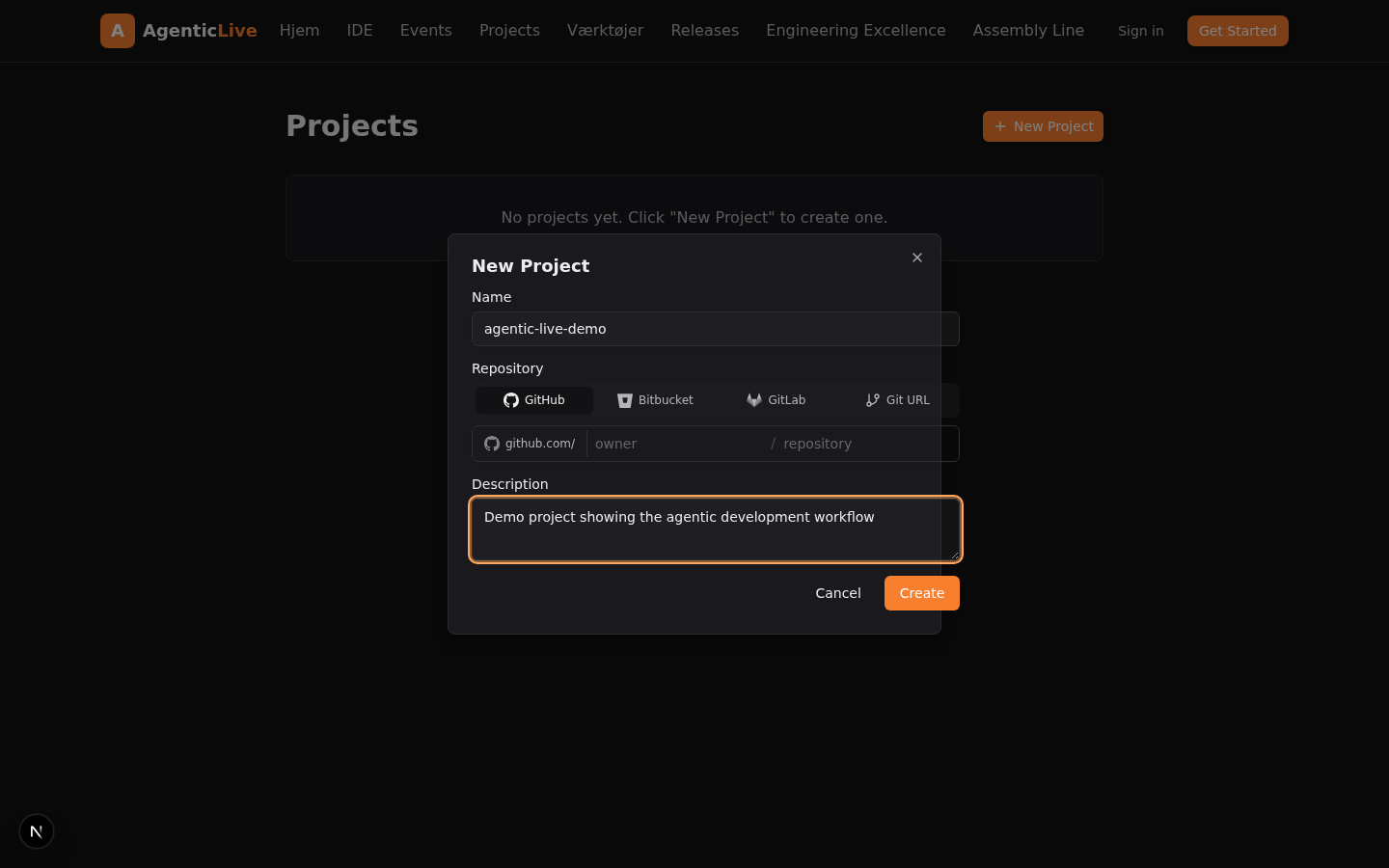Open the IDE menu item

(x=360, y=31)
